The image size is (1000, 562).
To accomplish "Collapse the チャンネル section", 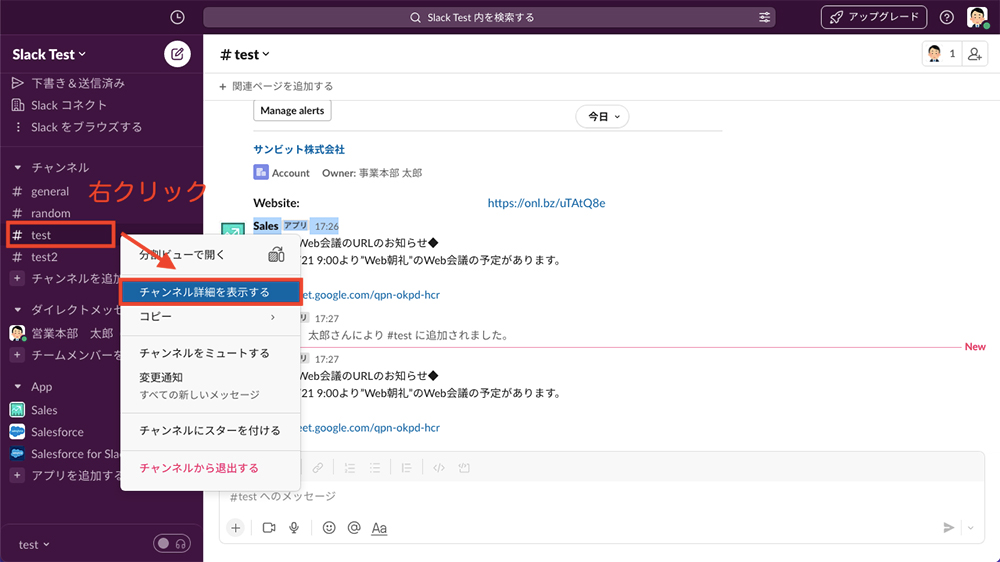I will (x=18, y=167).
